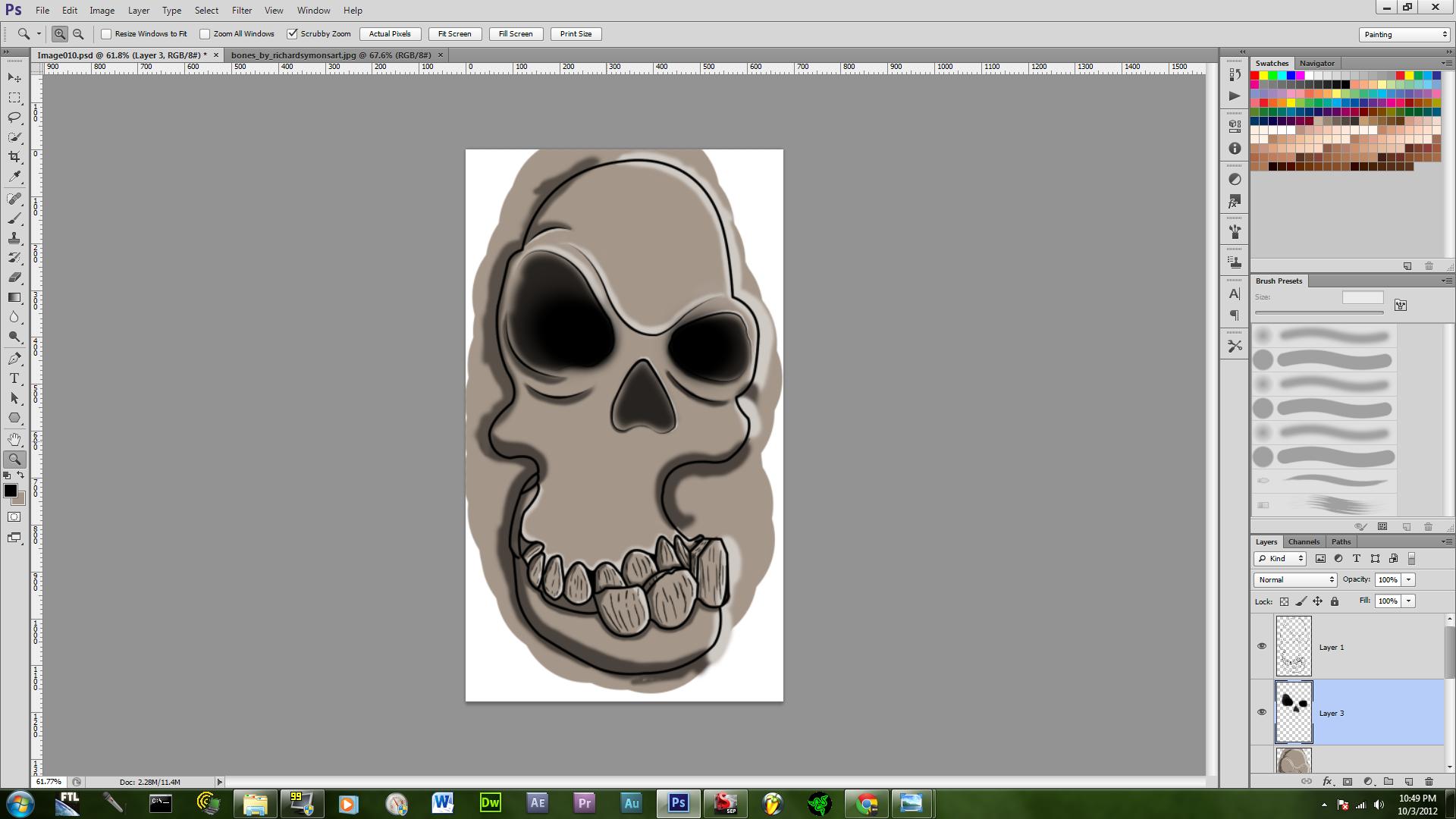Click the Actual Pixels button
The height and width of the screenshot is (819, 1456).
[x=390, y=34]
